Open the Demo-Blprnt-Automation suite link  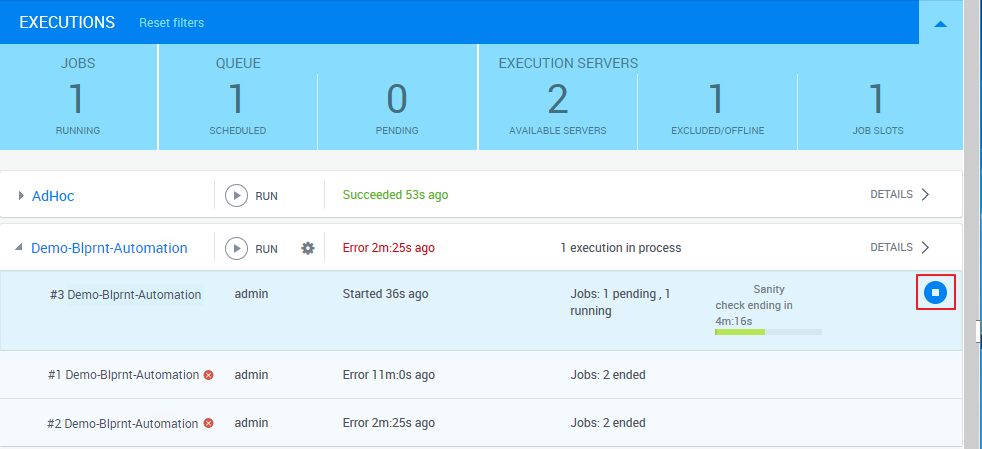point(109,248)
